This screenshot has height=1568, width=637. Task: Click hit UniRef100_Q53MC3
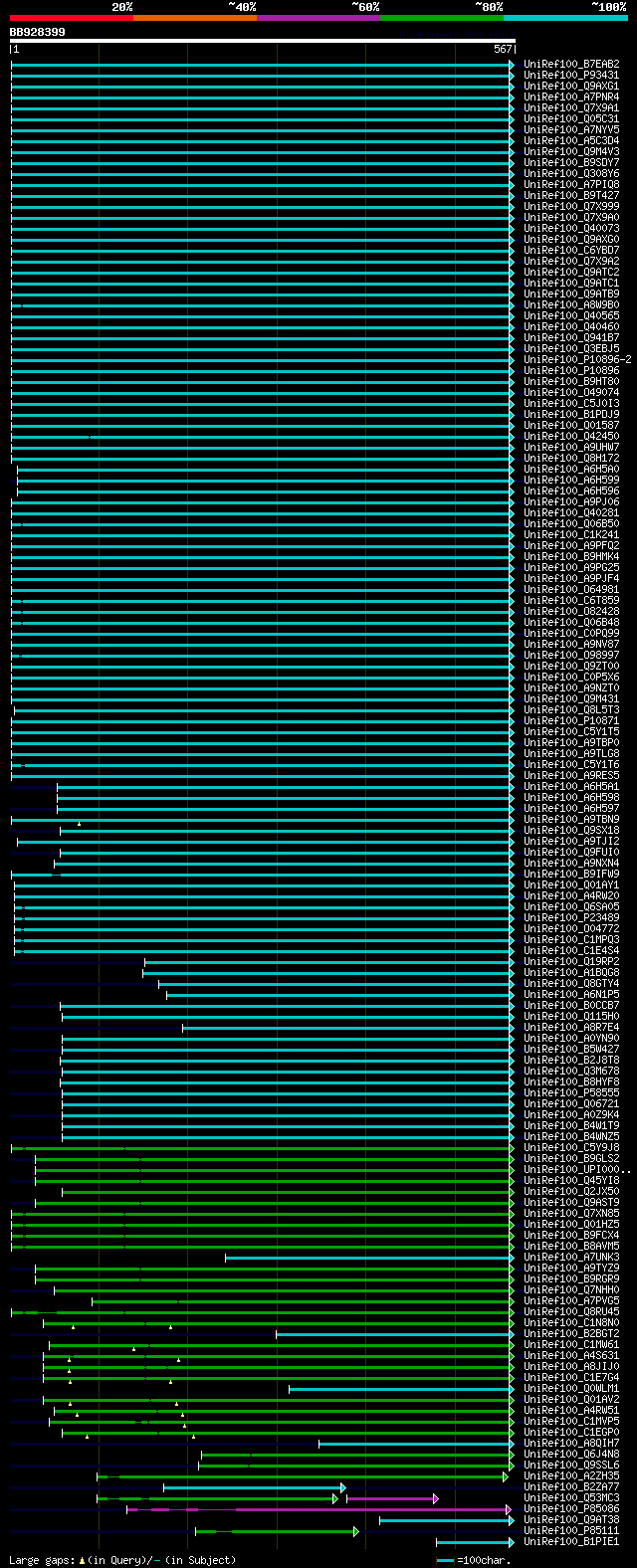pyautogui.click(x=571, y=1498)
